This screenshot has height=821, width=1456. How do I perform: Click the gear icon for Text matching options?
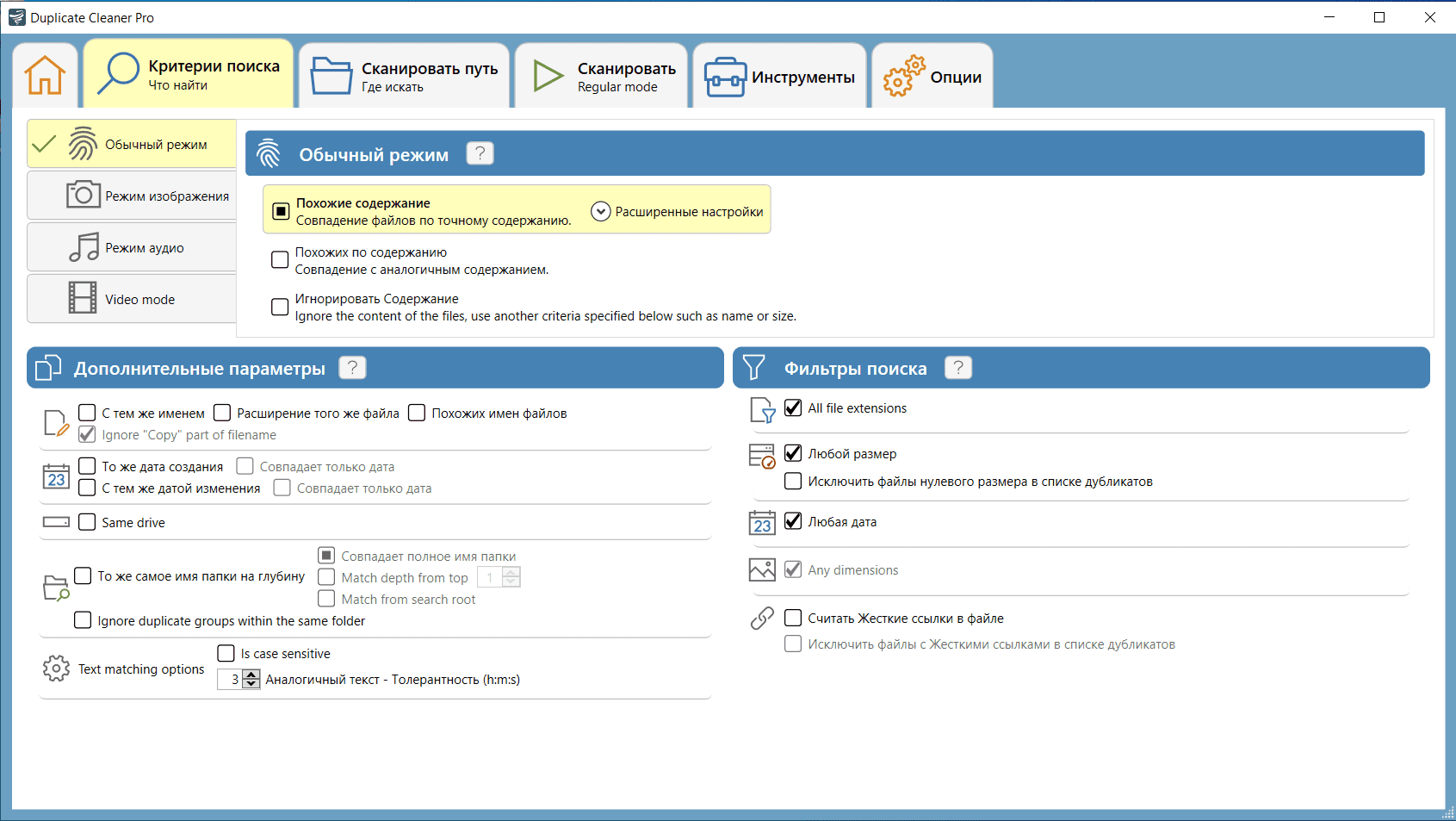[56, 669]
